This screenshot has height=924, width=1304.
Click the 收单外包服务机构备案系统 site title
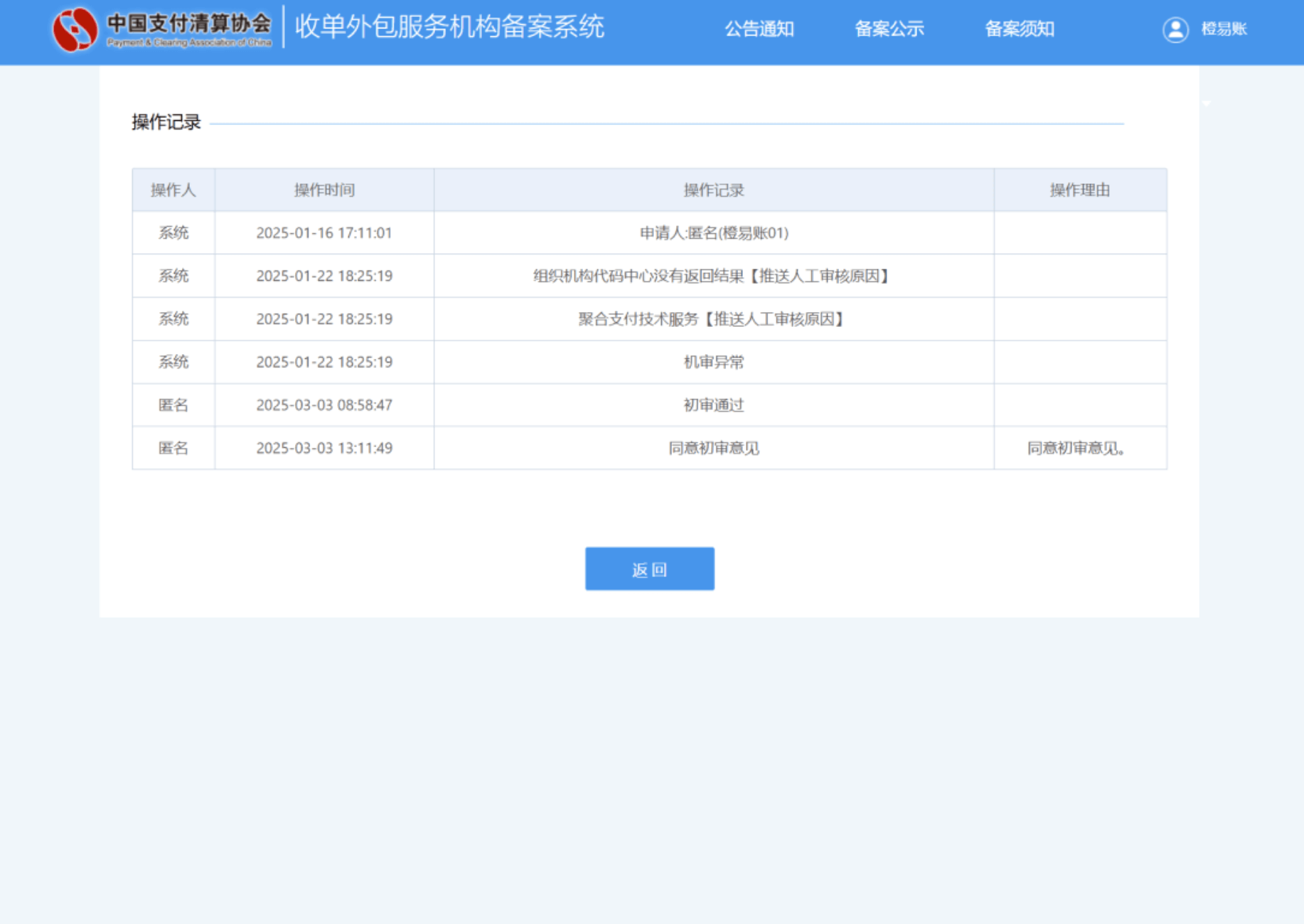click(x=449, y=27)
